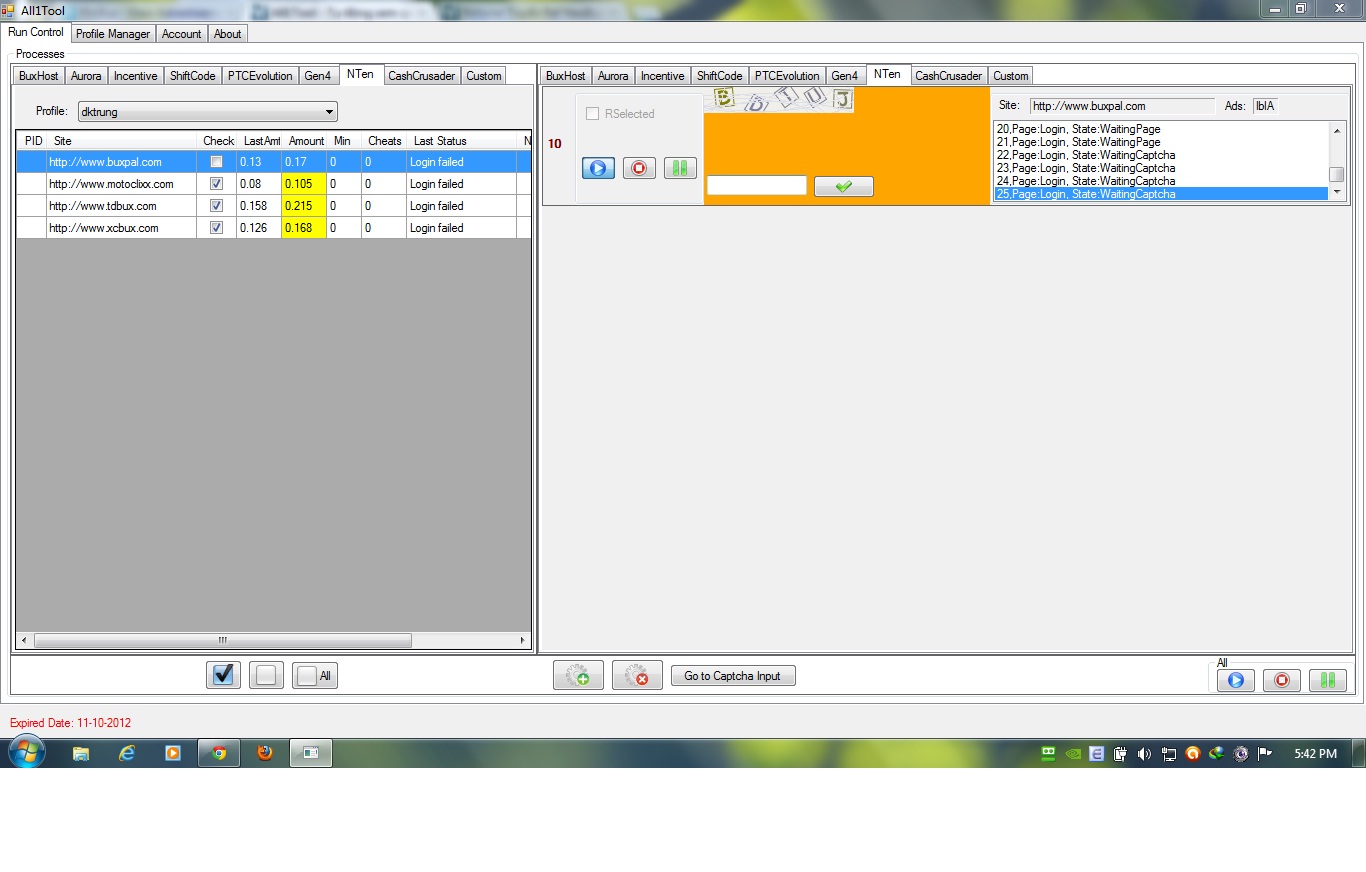Viewport: 1366px width, 872px height.
Task: Submit the captcha with the green checkmark button
Action: (x=843, y=186)
